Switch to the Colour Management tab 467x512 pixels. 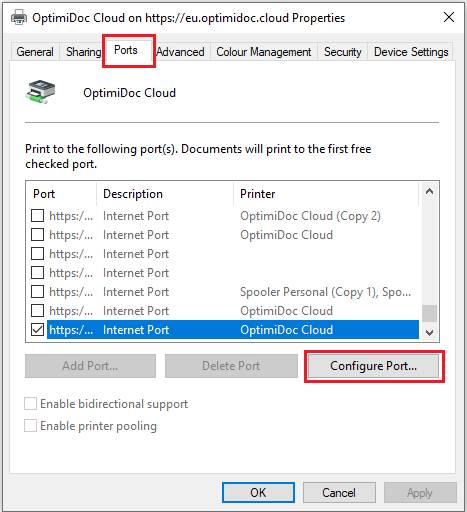(x=263, y=52)
